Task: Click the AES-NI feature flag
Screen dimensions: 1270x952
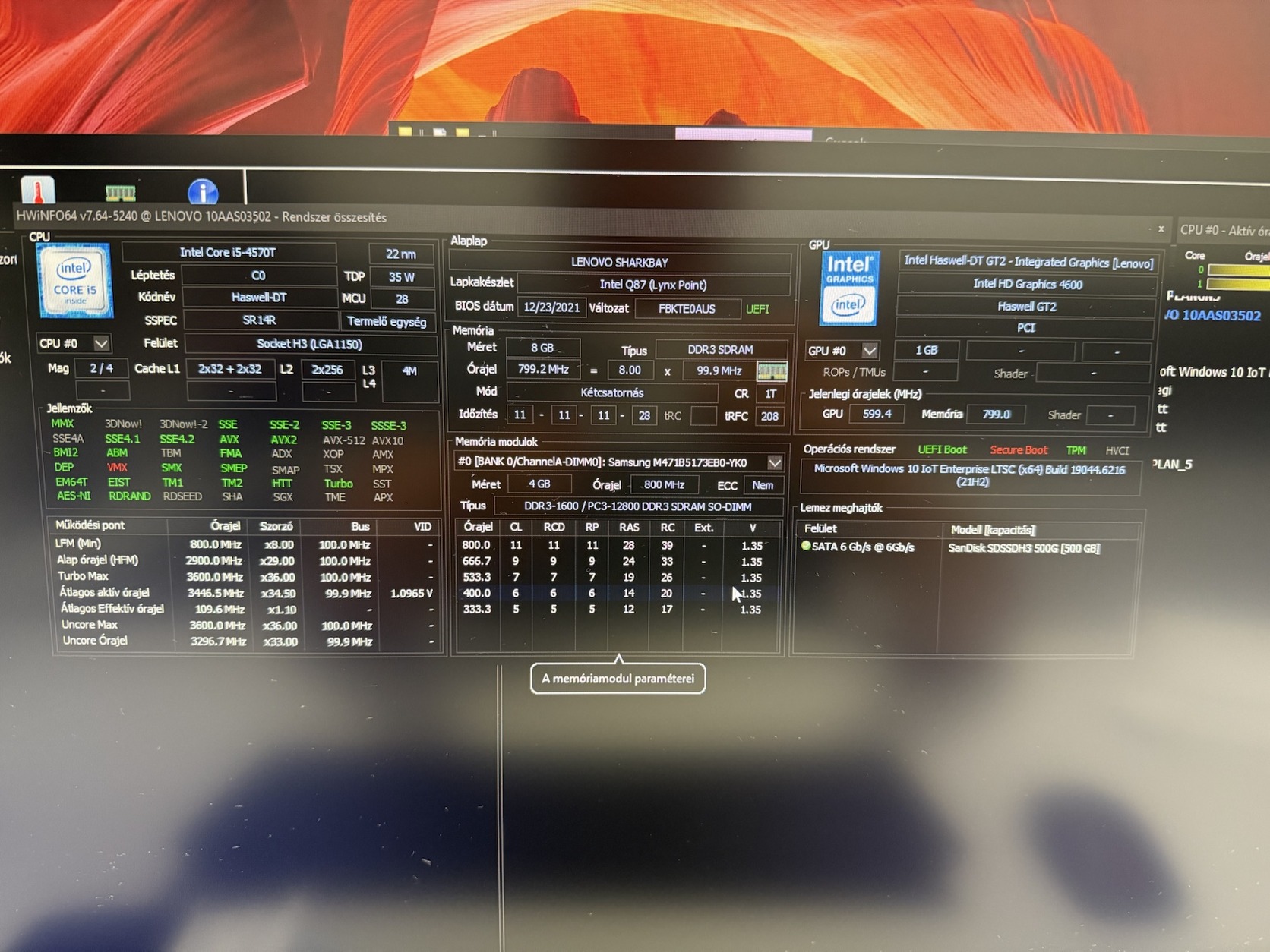Action: [x=74, y=496]
